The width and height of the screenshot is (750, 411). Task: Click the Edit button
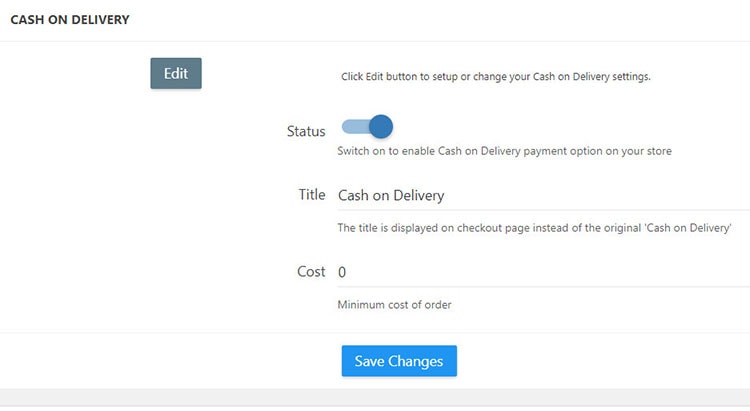(x=176, y=73)
